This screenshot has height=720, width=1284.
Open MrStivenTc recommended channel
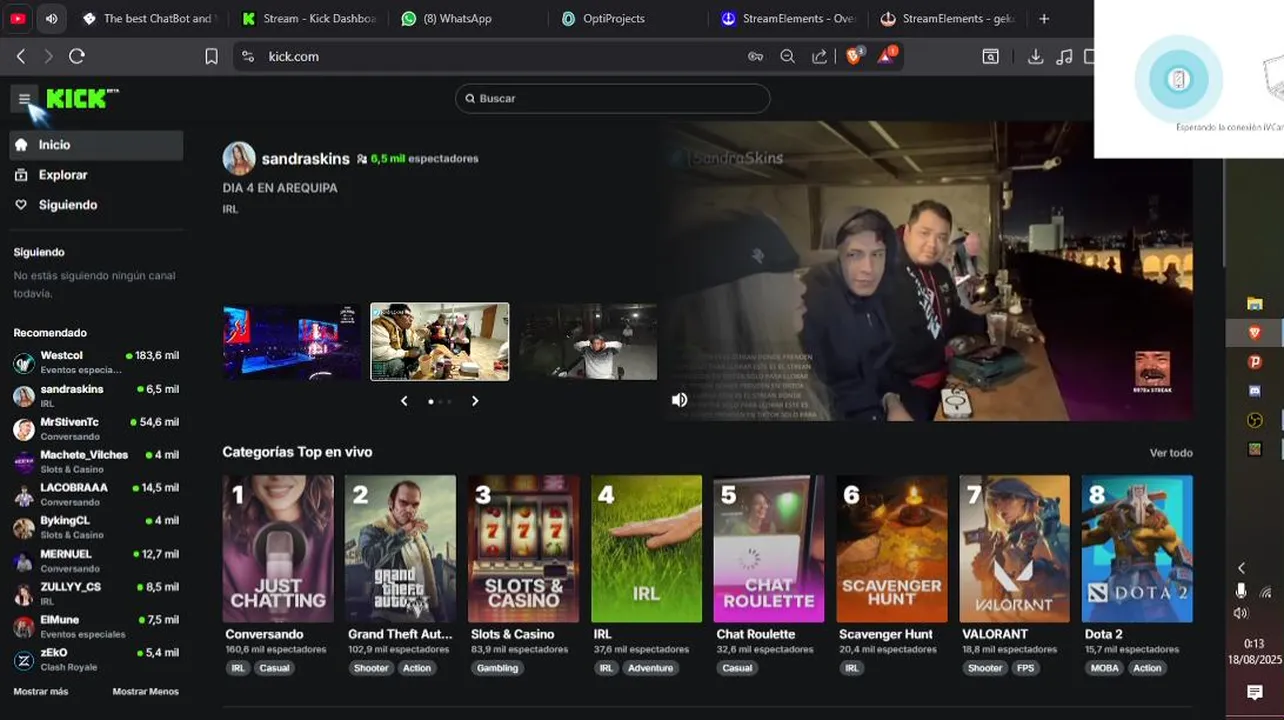pos(96,428)
